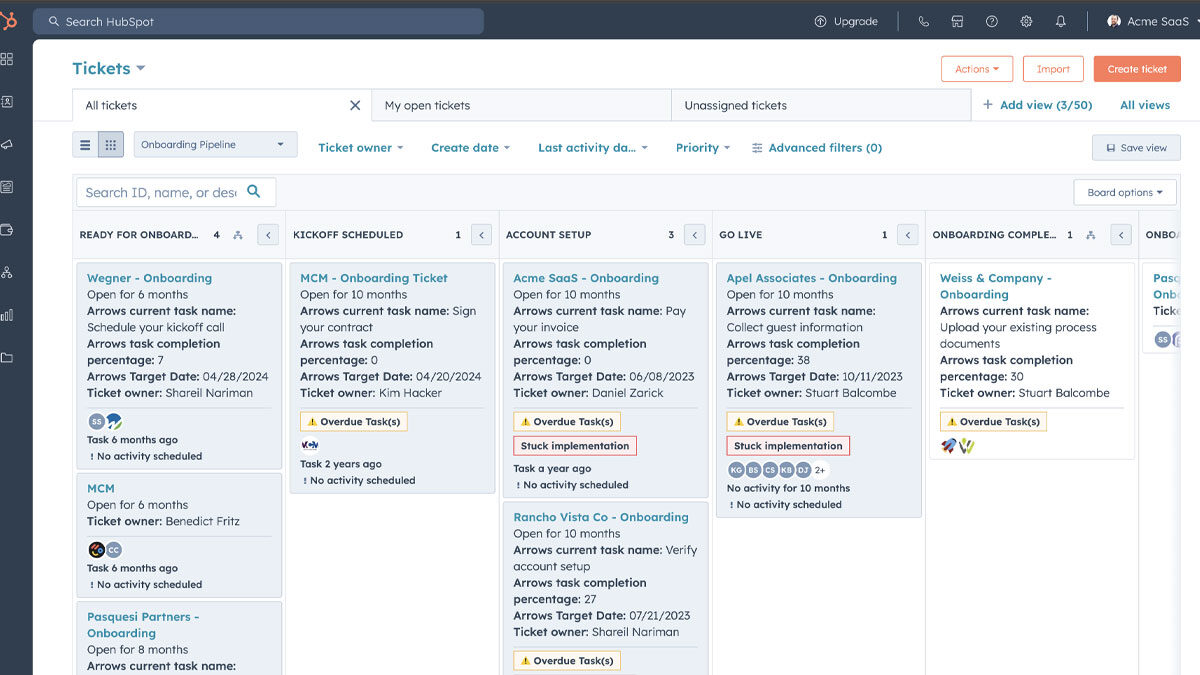Open the Library folder sidebar icon
Viewport: 1200px width, 675px height.
[x=7, y=357]
